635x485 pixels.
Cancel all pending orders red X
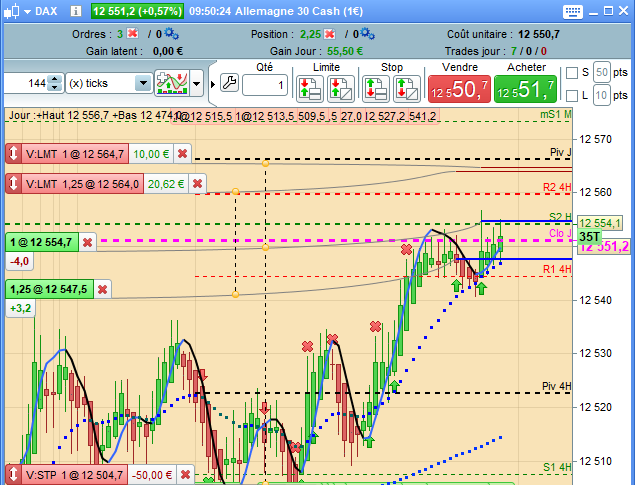[x=132, y=34]
